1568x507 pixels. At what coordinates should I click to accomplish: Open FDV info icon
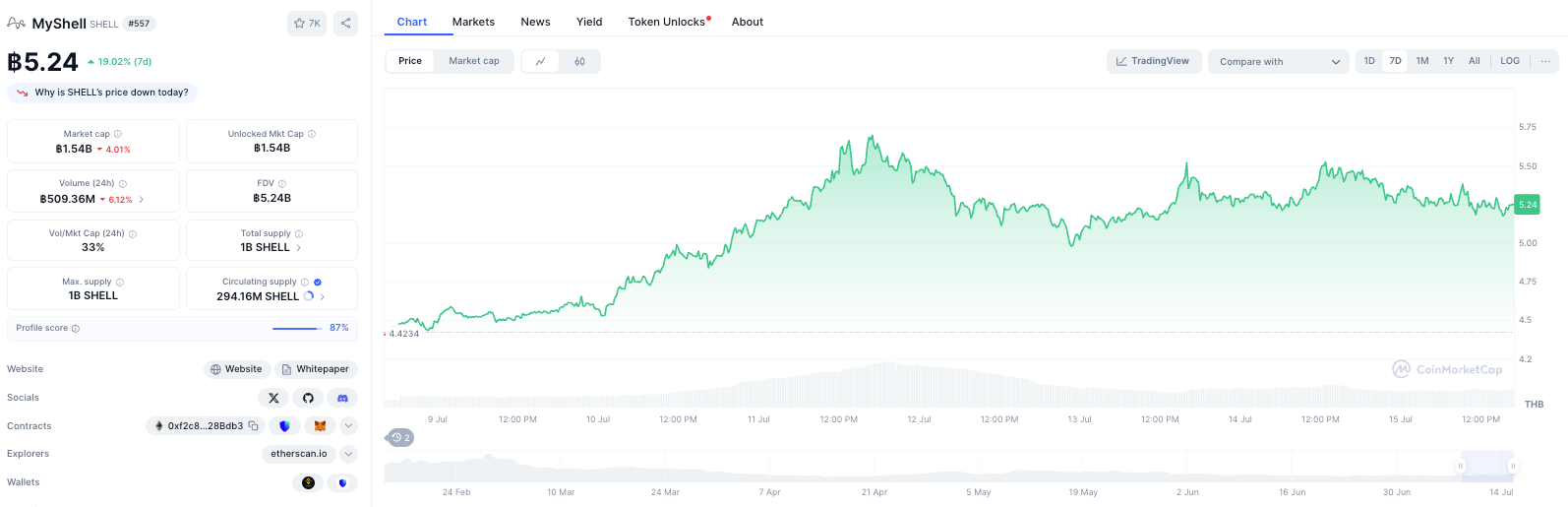click(x=282, y=184)
